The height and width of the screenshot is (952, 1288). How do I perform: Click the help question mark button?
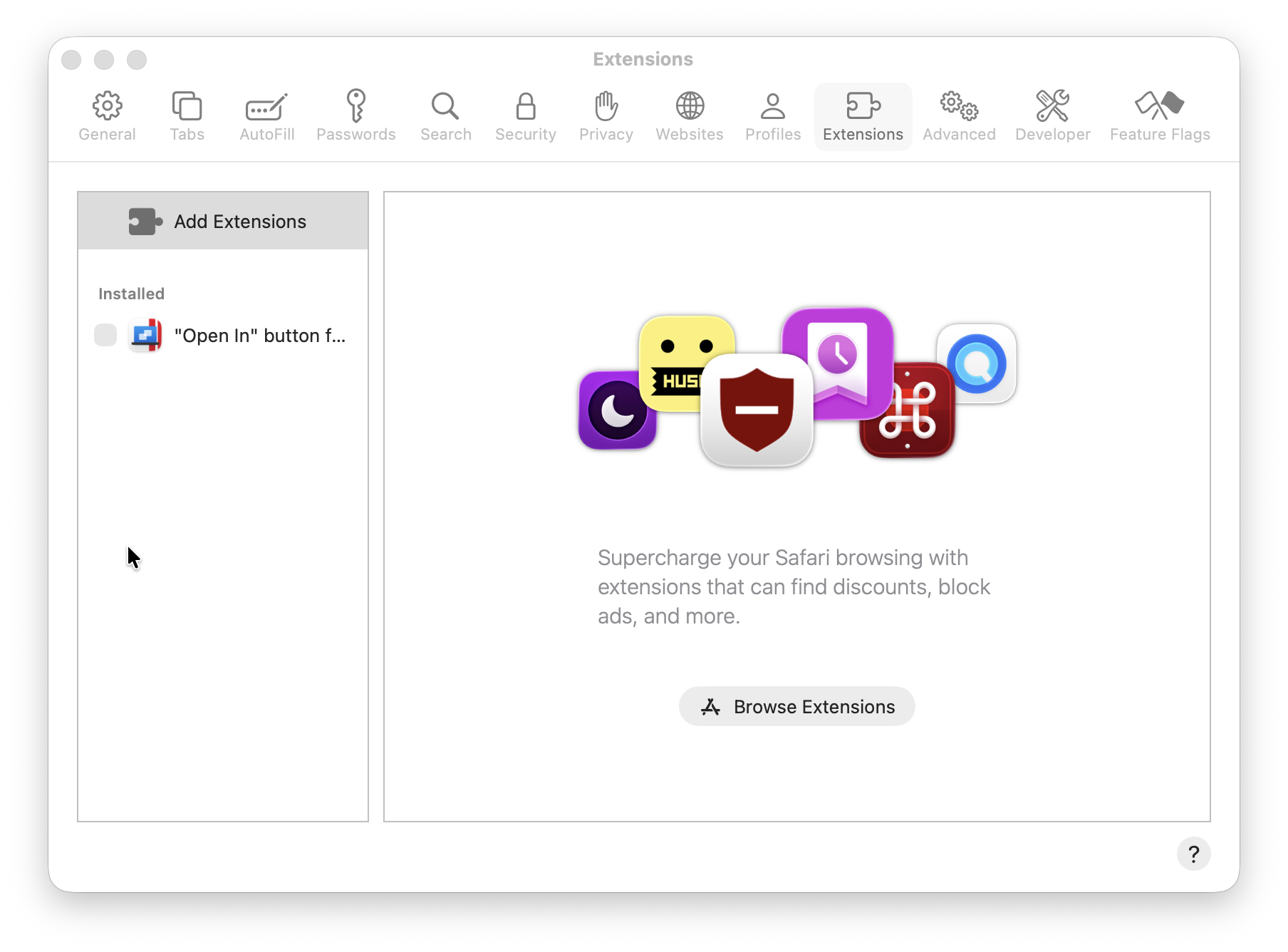1194,854
